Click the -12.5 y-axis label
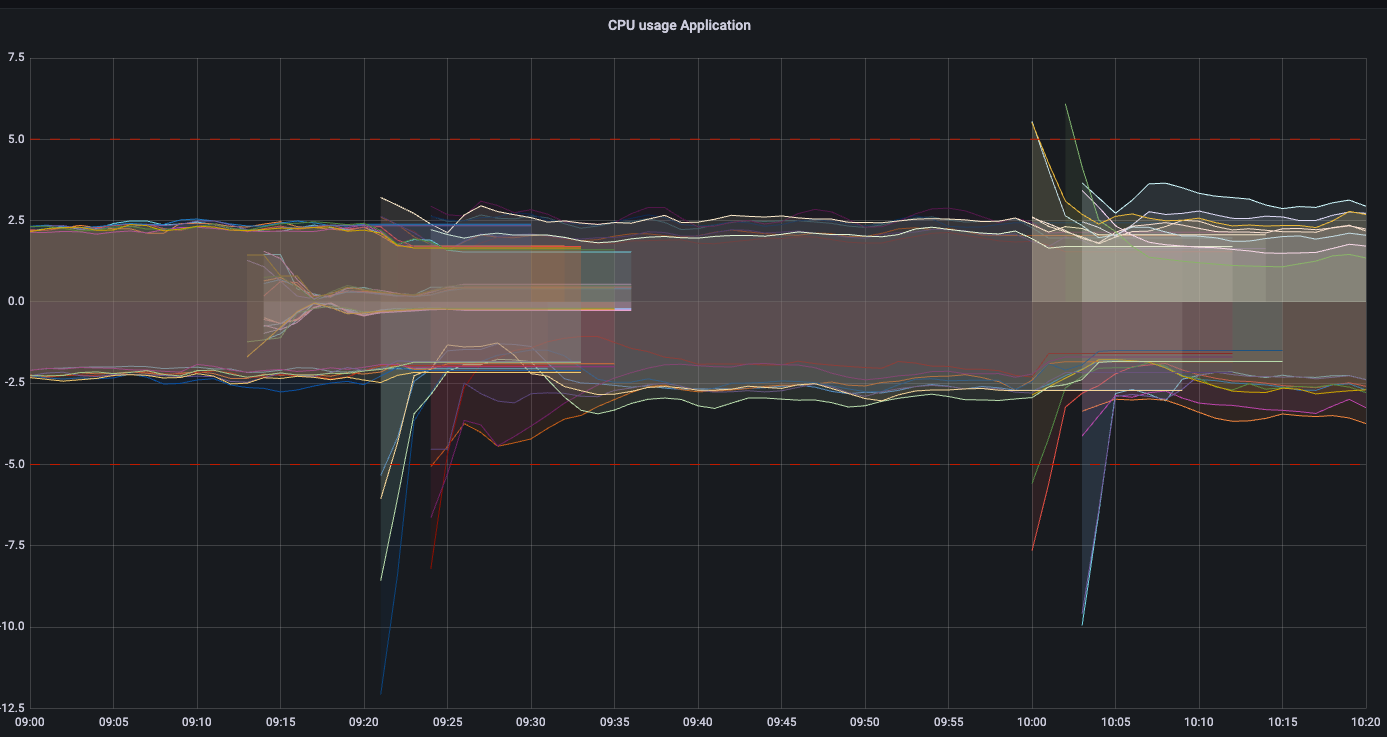 pos(13,708)
